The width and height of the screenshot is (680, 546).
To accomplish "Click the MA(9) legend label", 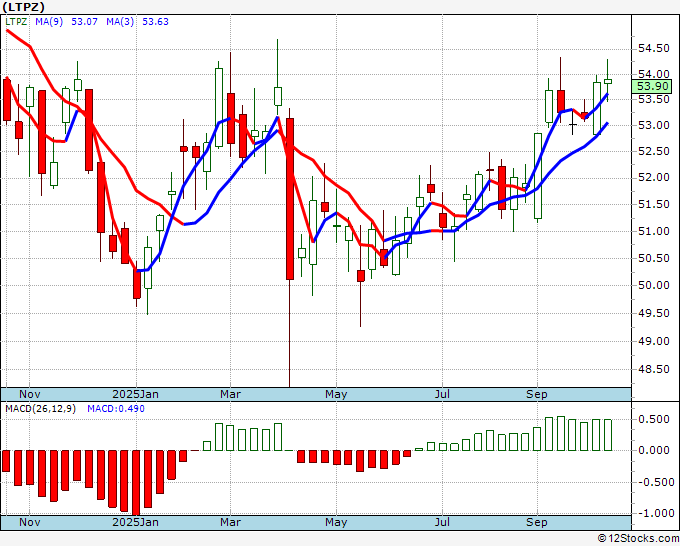I will pos(49,22).
